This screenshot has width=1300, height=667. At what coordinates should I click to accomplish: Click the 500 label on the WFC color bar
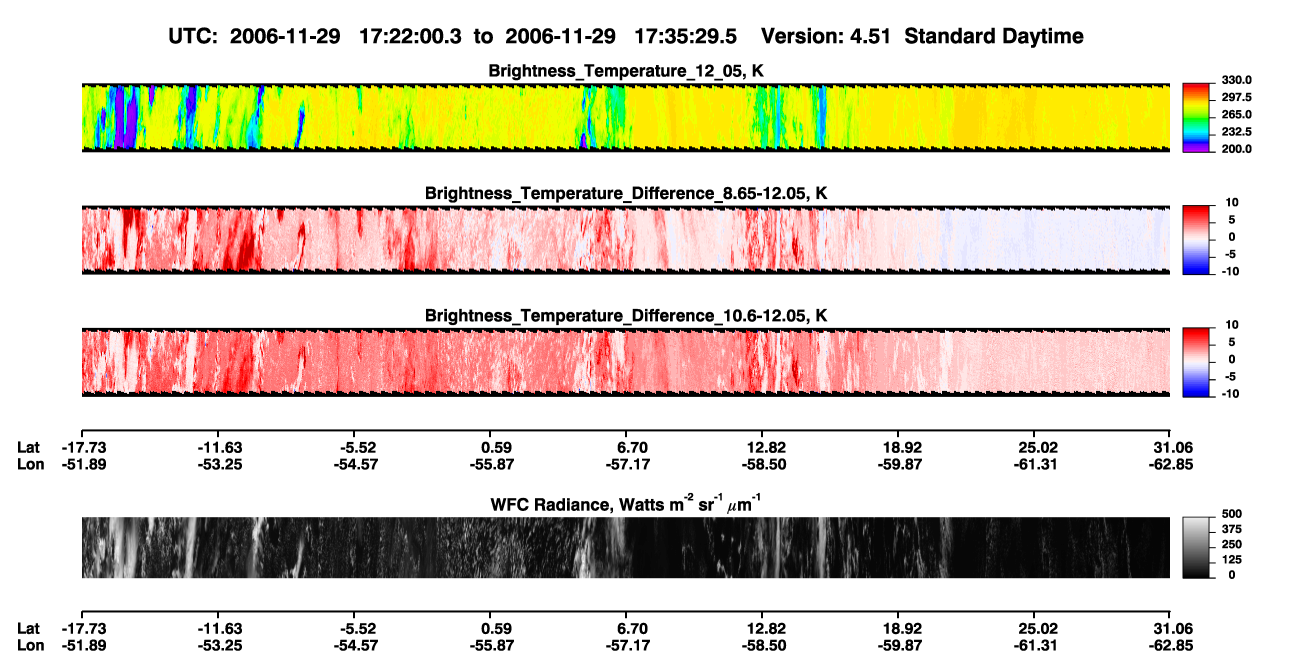(1230, 514)
